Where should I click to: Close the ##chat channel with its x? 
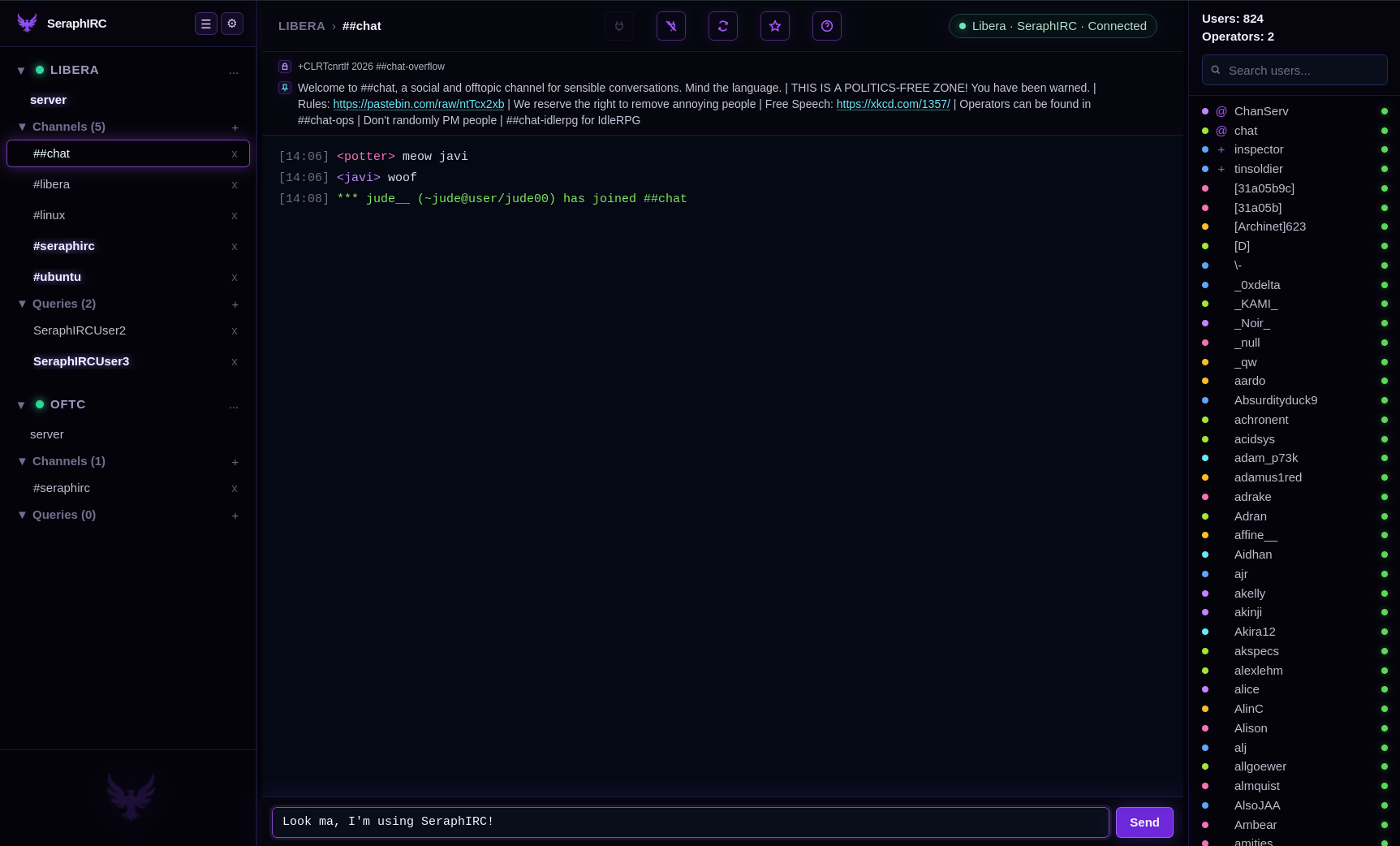pyautogui.click(x=235, y=154)
